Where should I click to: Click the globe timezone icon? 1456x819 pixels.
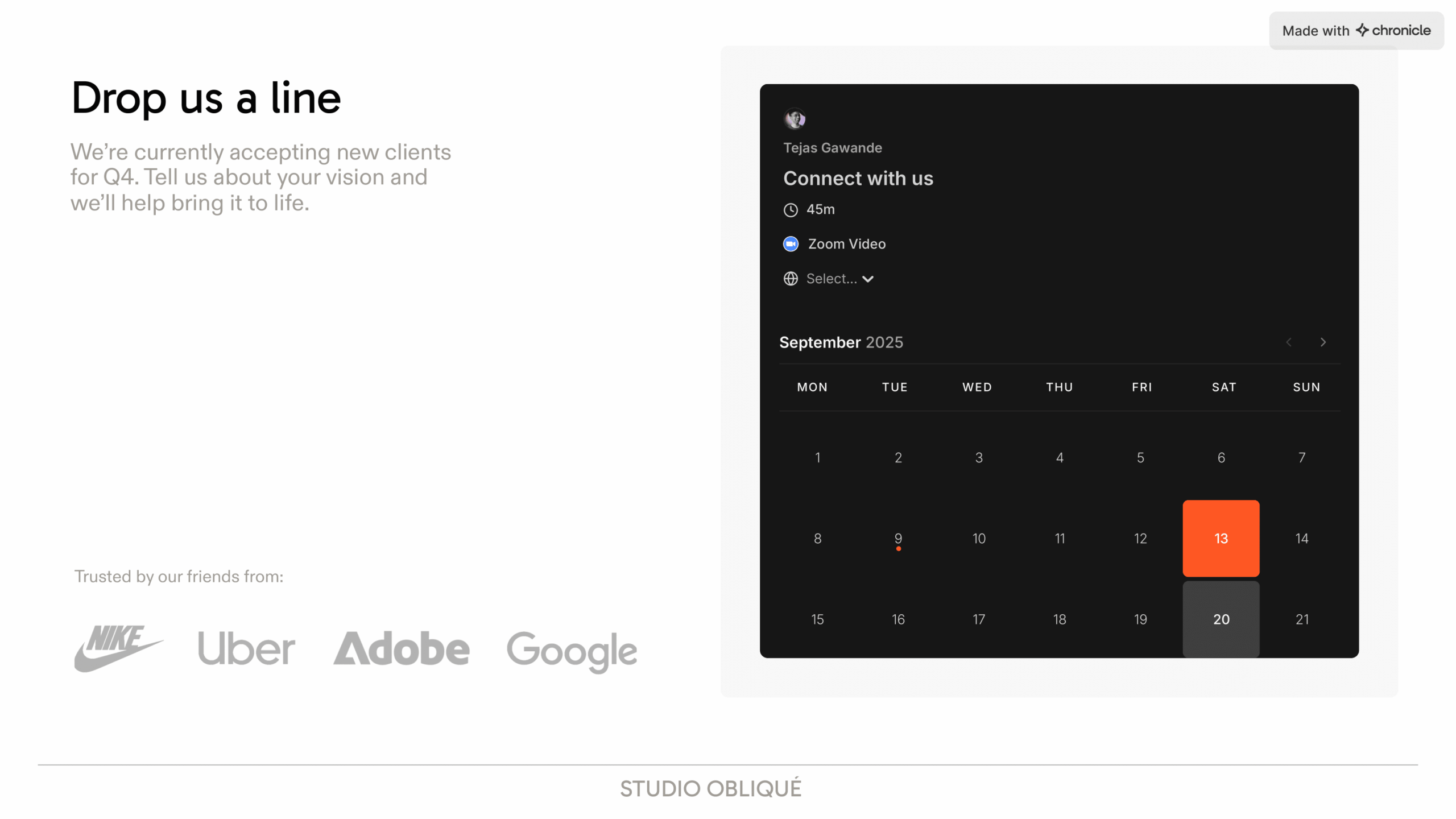791,279
